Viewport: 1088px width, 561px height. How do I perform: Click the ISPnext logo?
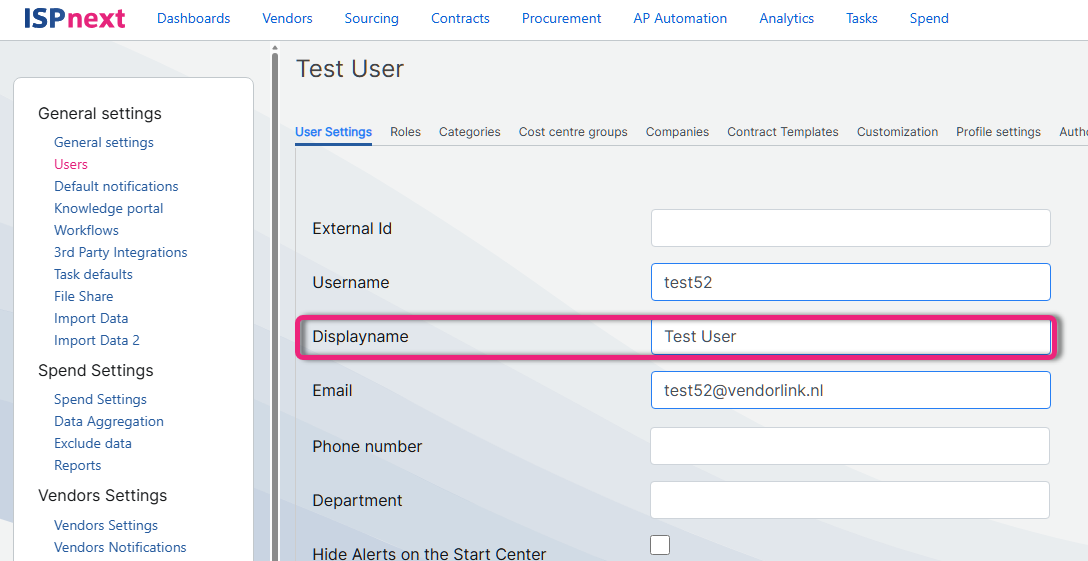(74, 18)
